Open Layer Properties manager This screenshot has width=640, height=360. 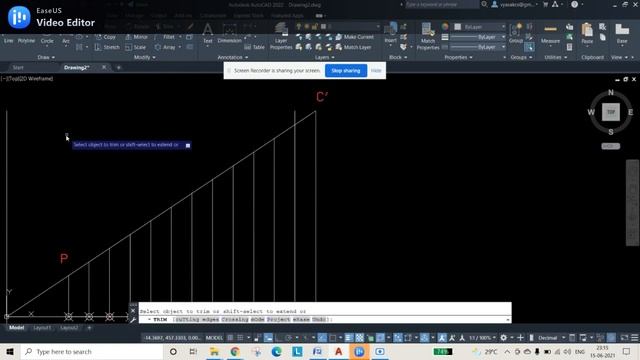[x=281, y=37]
